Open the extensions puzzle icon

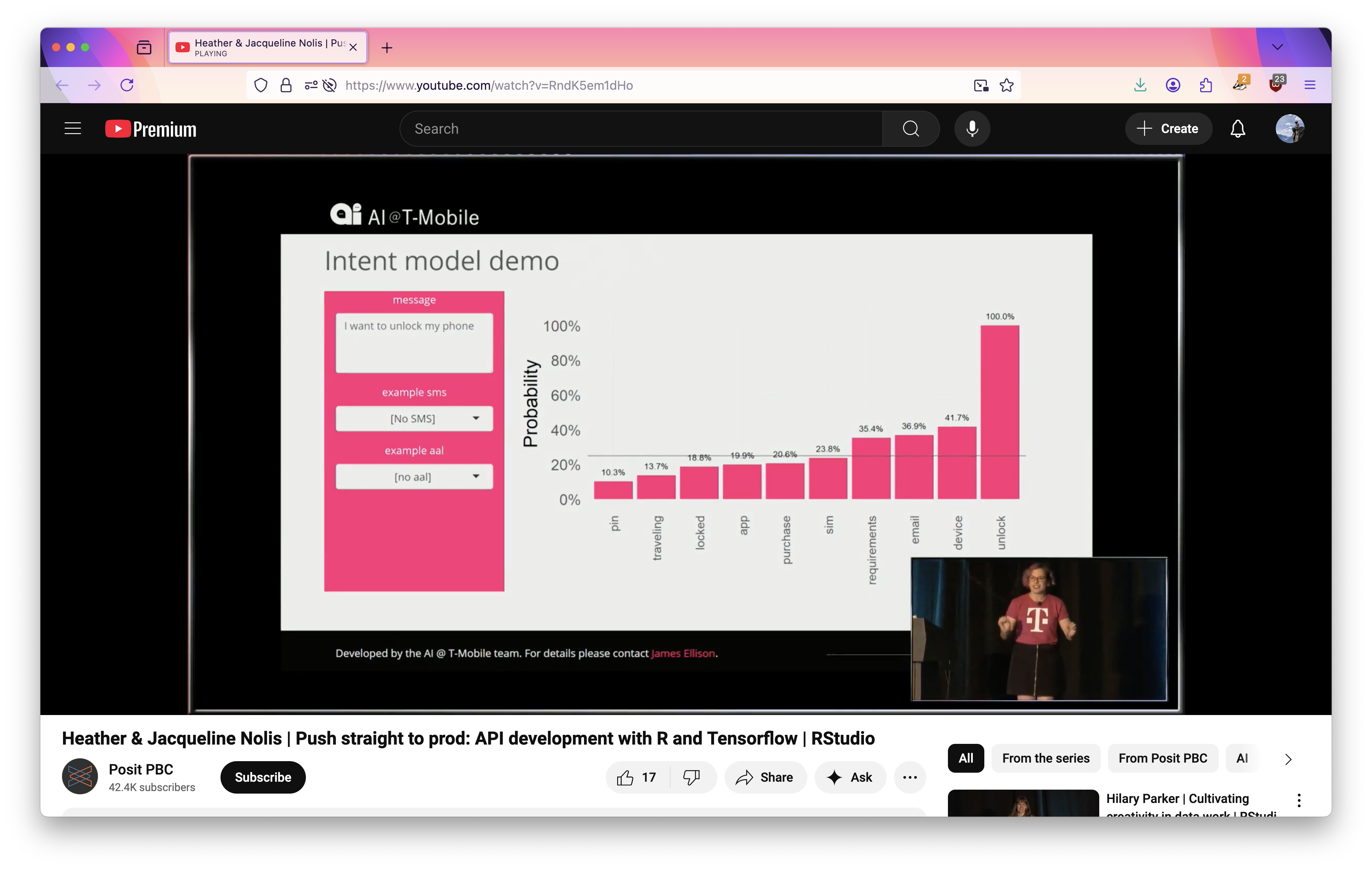1206,85
